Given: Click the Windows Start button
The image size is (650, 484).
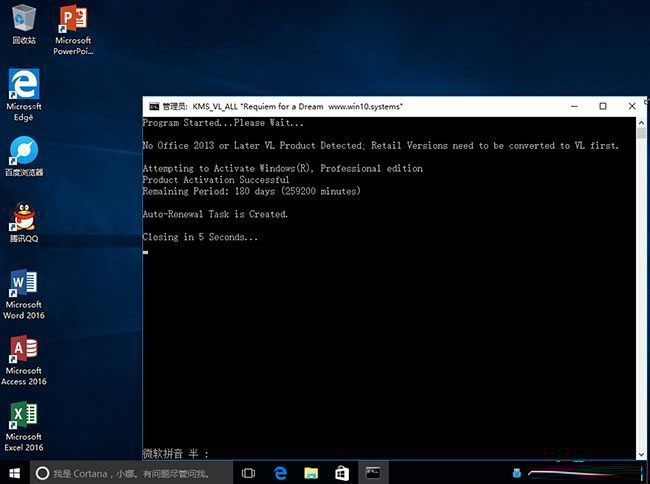Looking at the screenshot, I should point(13,473).
